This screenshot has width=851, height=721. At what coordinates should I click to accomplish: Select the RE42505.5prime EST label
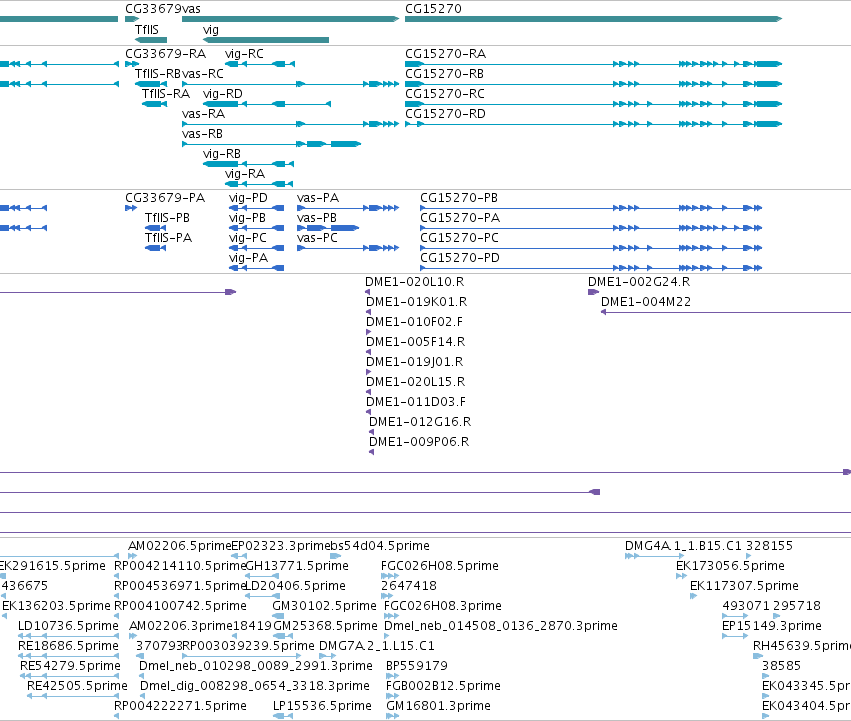[x=77, y=686]
